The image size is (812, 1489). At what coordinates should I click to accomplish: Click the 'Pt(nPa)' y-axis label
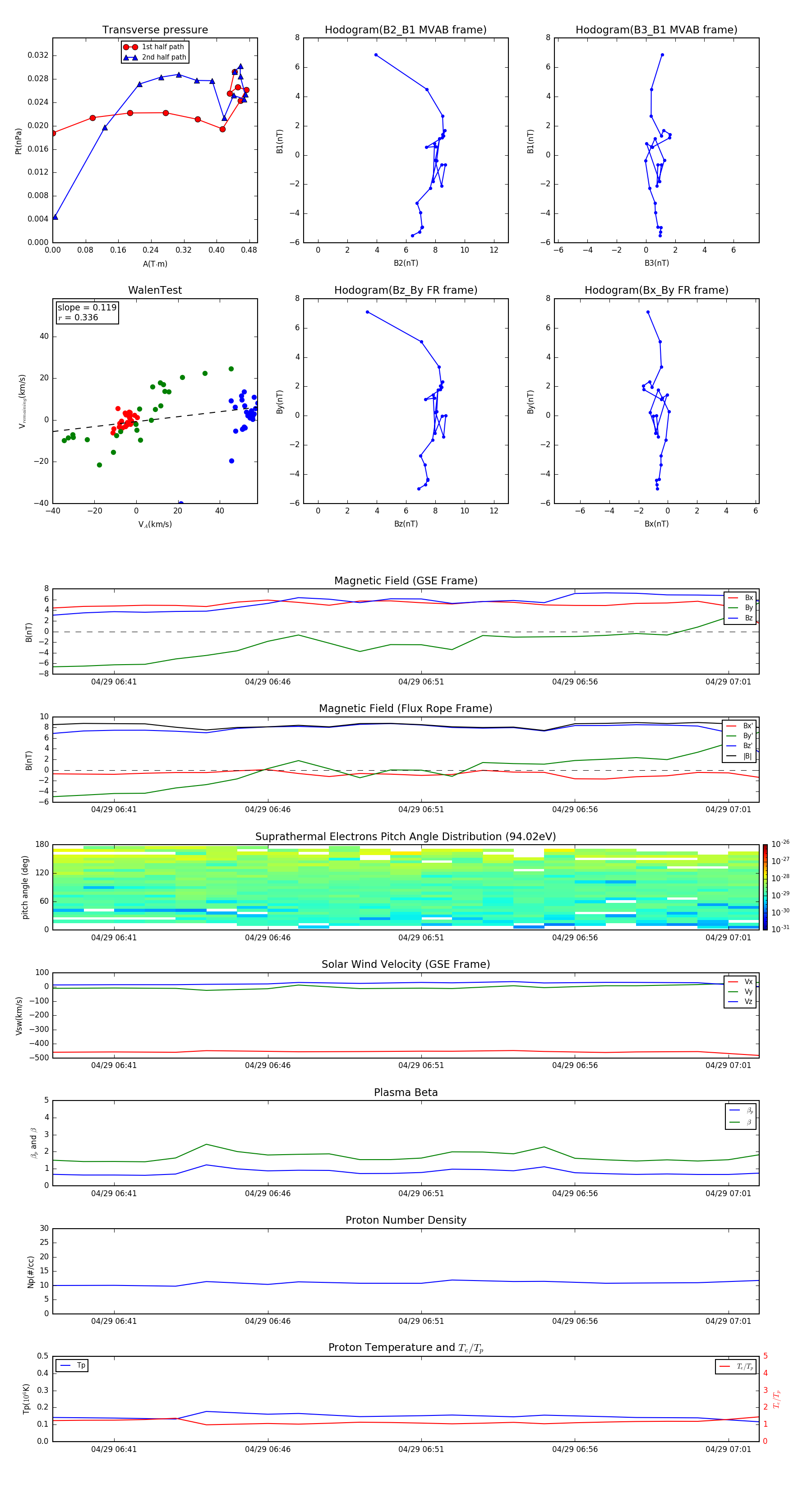pyautogui.click(x=18, y=141)
